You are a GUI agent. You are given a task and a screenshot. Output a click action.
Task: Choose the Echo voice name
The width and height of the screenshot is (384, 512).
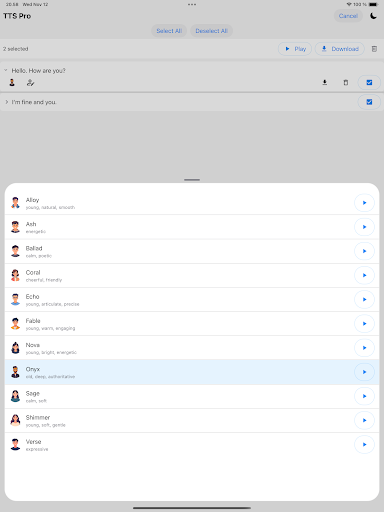tap(32, 297)
